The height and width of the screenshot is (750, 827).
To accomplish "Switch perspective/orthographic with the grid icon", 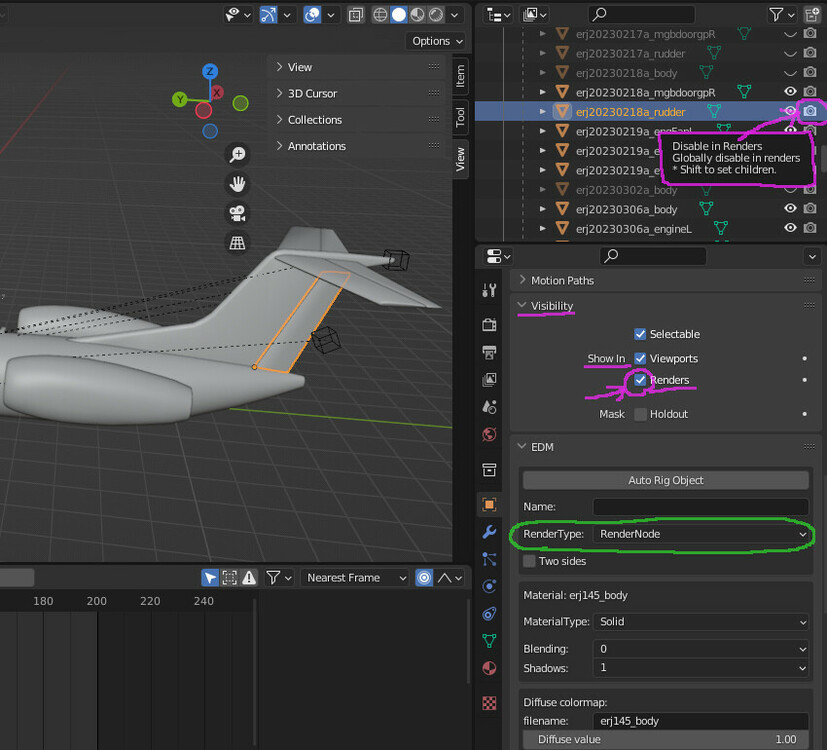I will tap(237, 242).
